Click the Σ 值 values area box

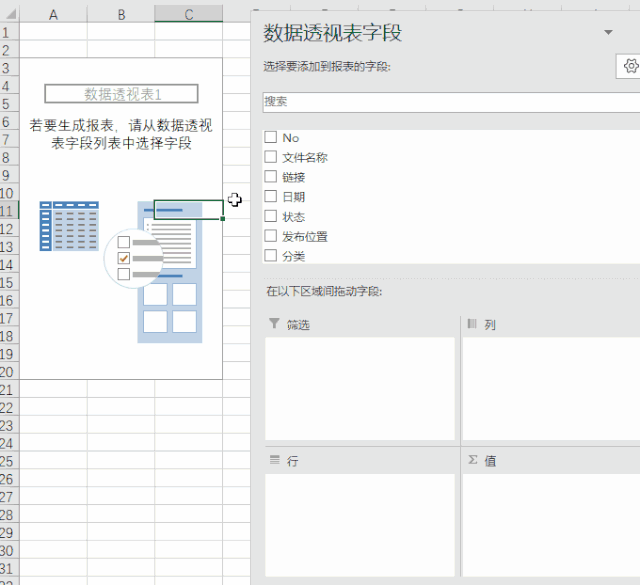tap(551, 525)
